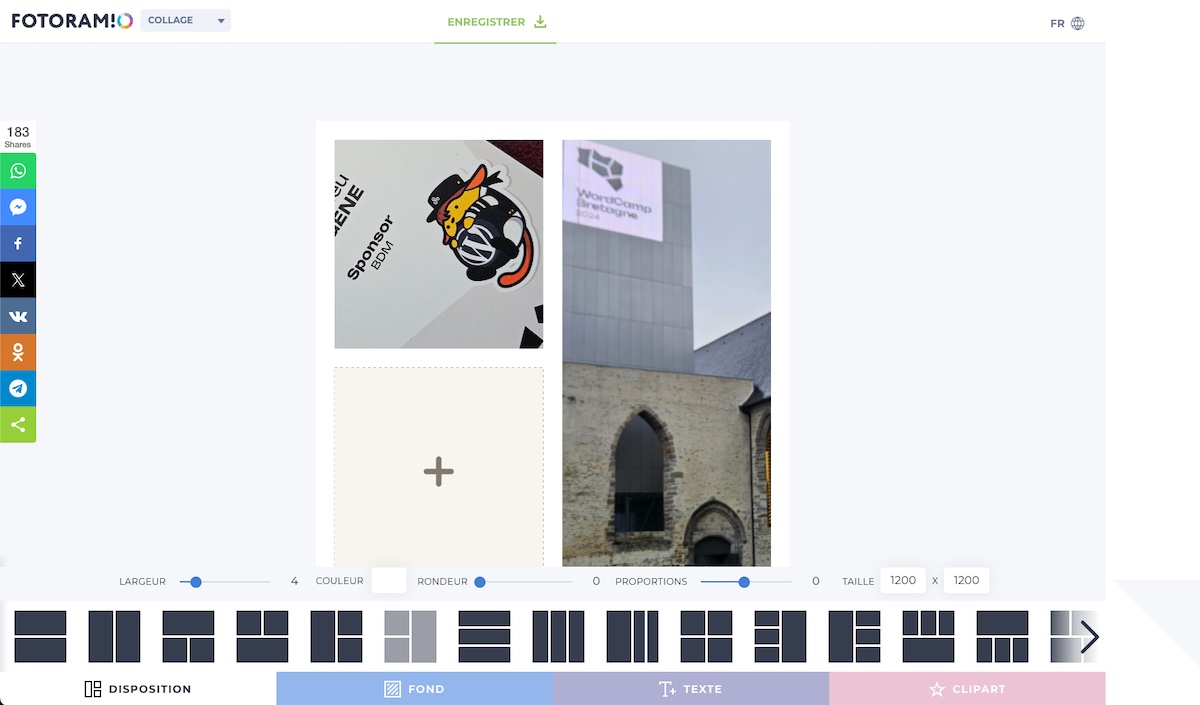Pick layout with three left cells and tall right
This screenshot has width=1200, height=705.
click(780, 636)
